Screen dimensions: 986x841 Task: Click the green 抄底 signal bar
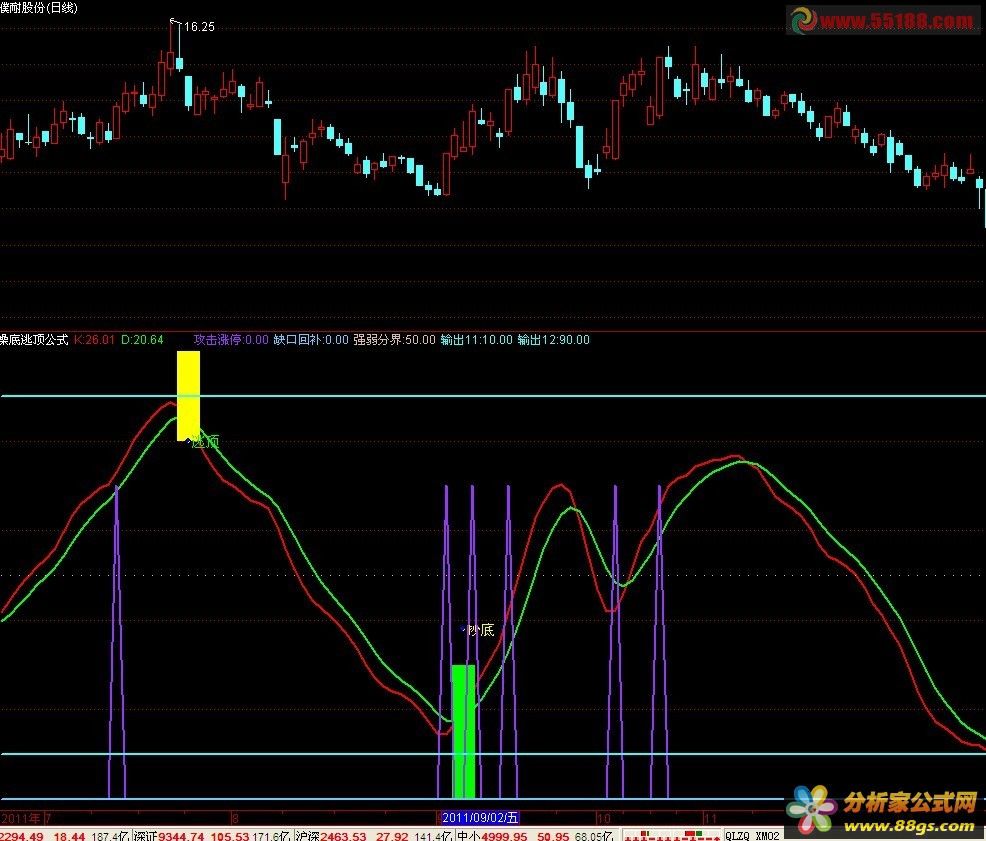coord(463,732)
